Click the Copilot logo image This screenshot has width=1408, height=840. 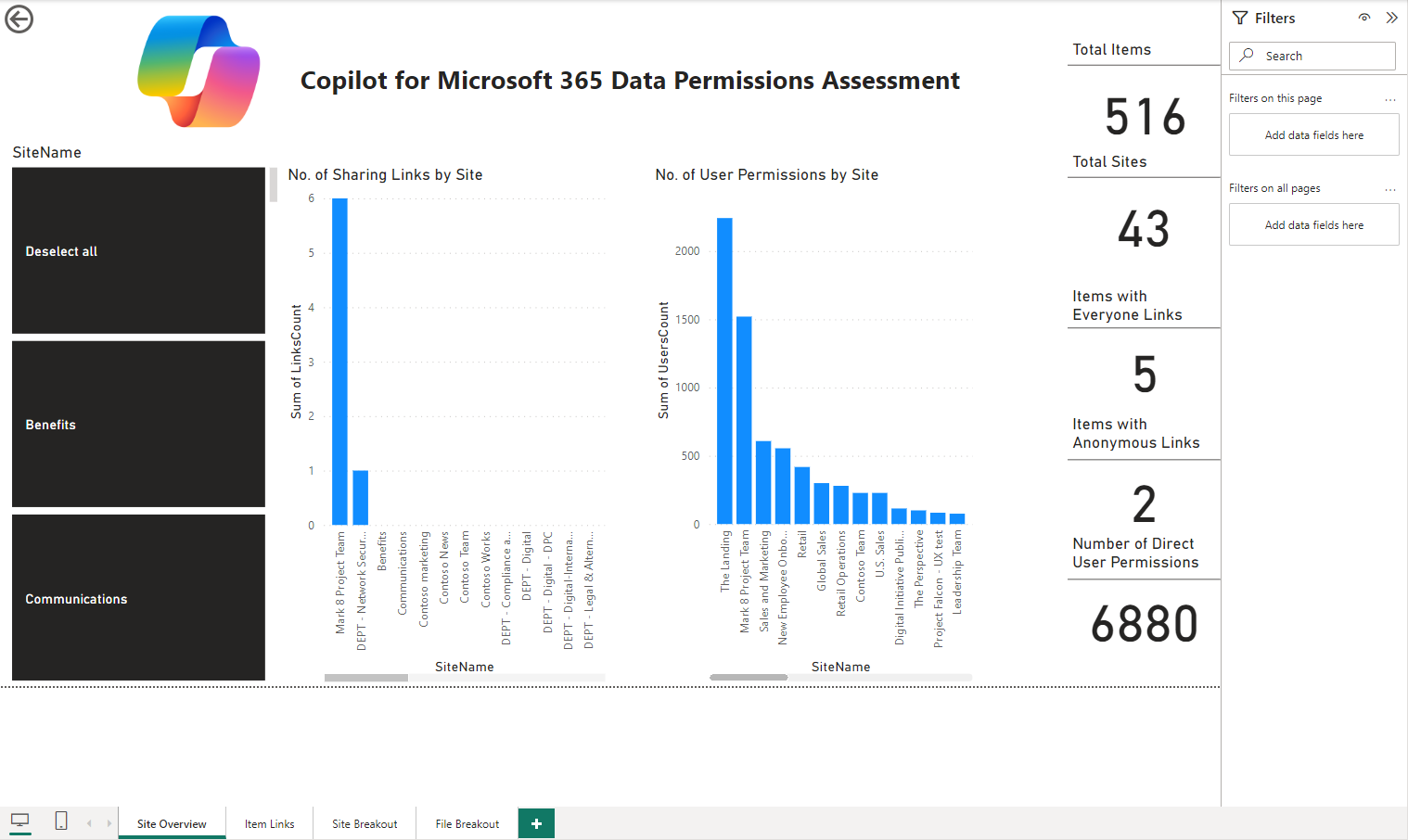tap(198, 70)
